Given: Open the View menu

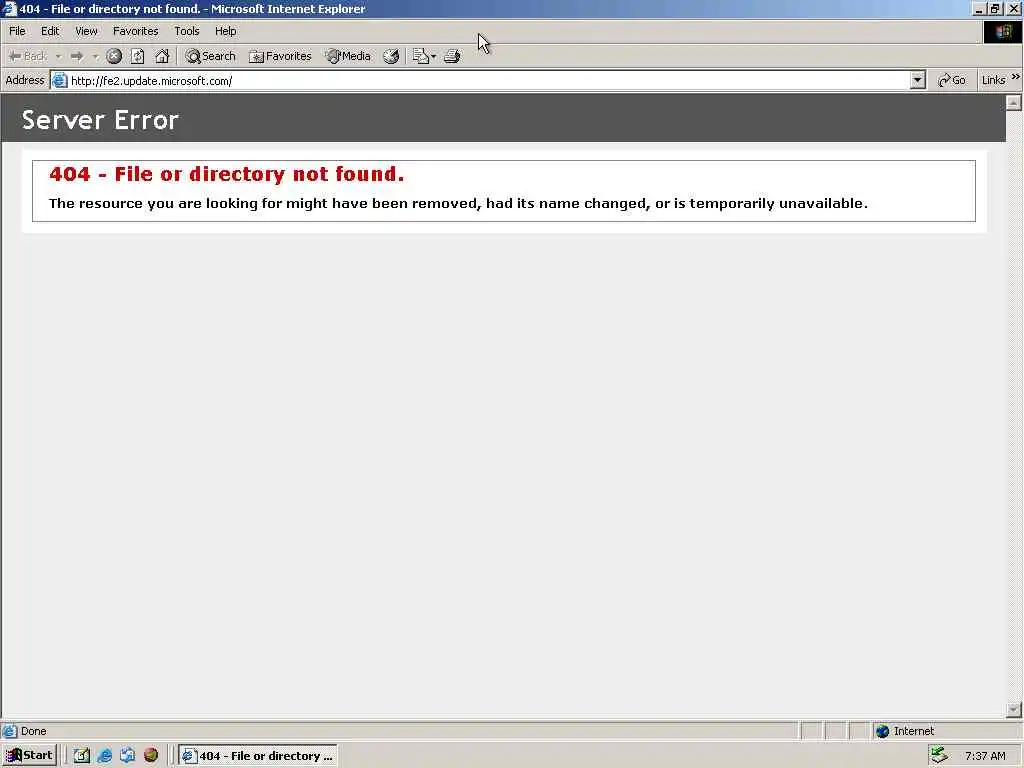Looking at the screenshot, I should 86,31.
